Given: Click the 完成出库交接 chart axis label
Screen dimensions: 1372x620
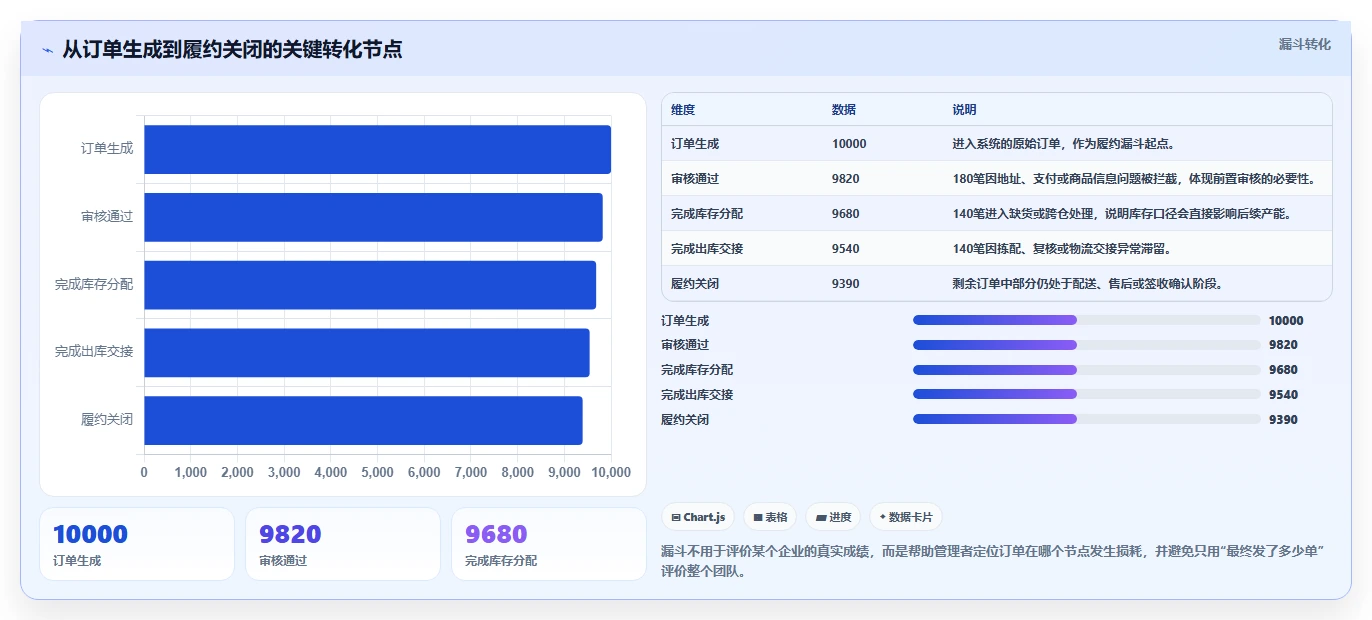Looking at the screenshot, I should tap(94, 353).
